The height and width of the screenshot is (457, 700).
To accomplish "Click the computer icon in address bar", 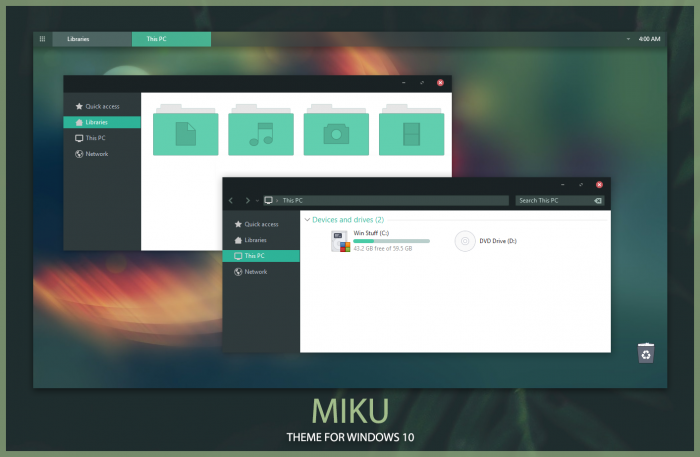I will click(268, 200).
